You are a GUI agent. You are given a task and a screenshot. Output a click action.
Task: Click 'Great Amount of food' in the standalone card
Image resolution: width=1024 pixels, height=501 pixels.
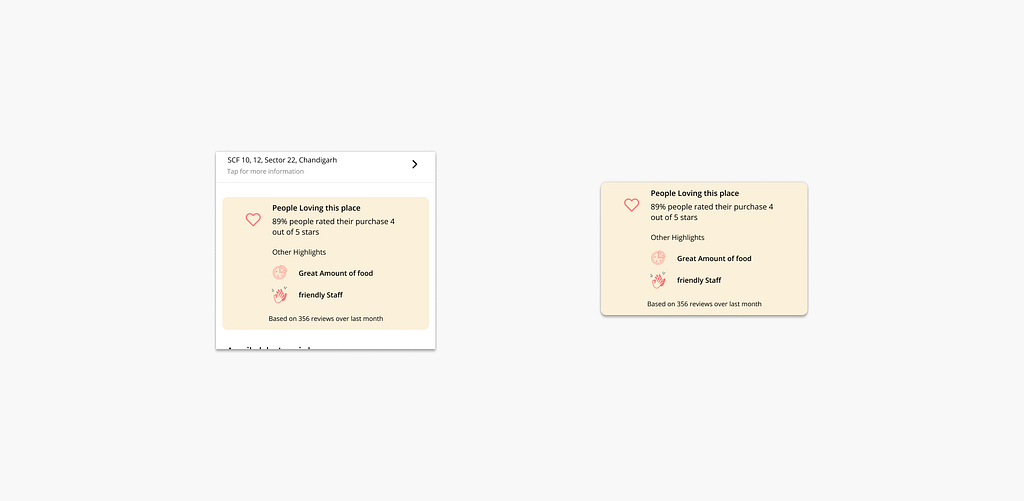click(x=714, y=259)
